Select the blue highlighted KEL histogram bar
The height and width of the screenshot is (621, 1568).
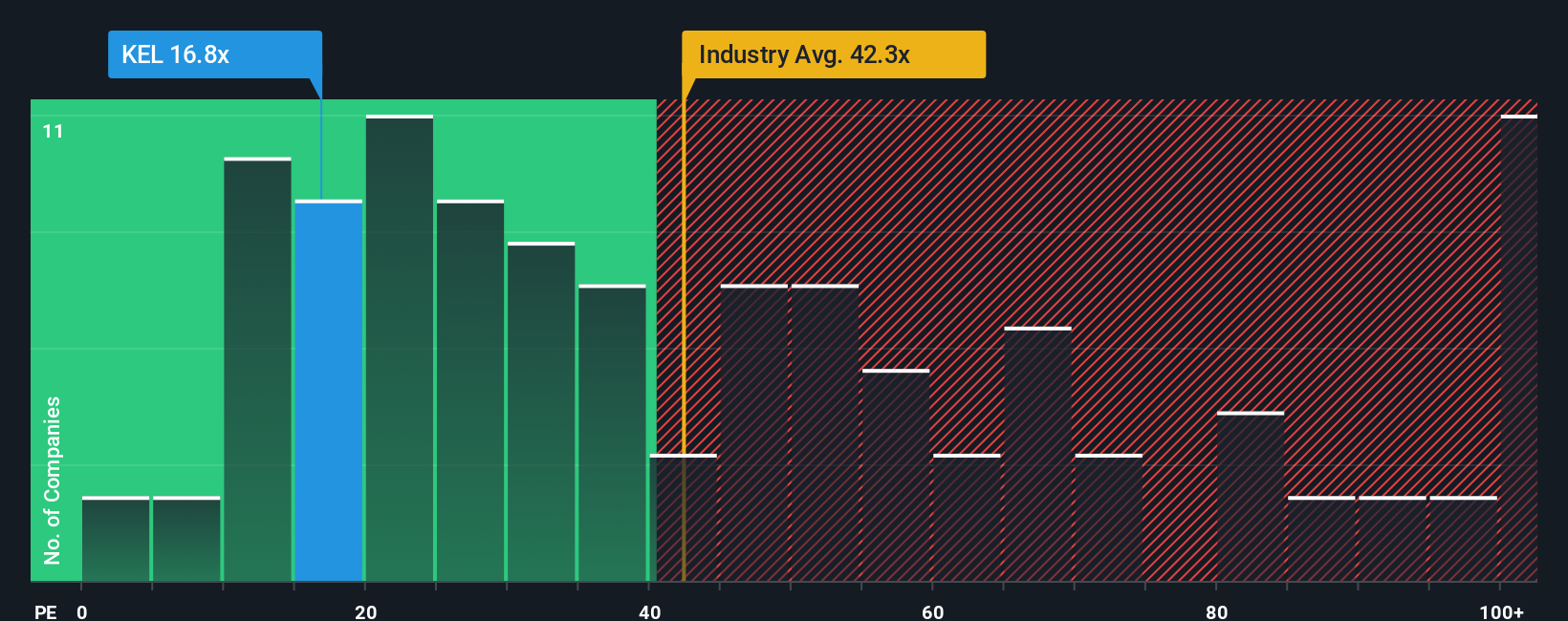(329, 391)
